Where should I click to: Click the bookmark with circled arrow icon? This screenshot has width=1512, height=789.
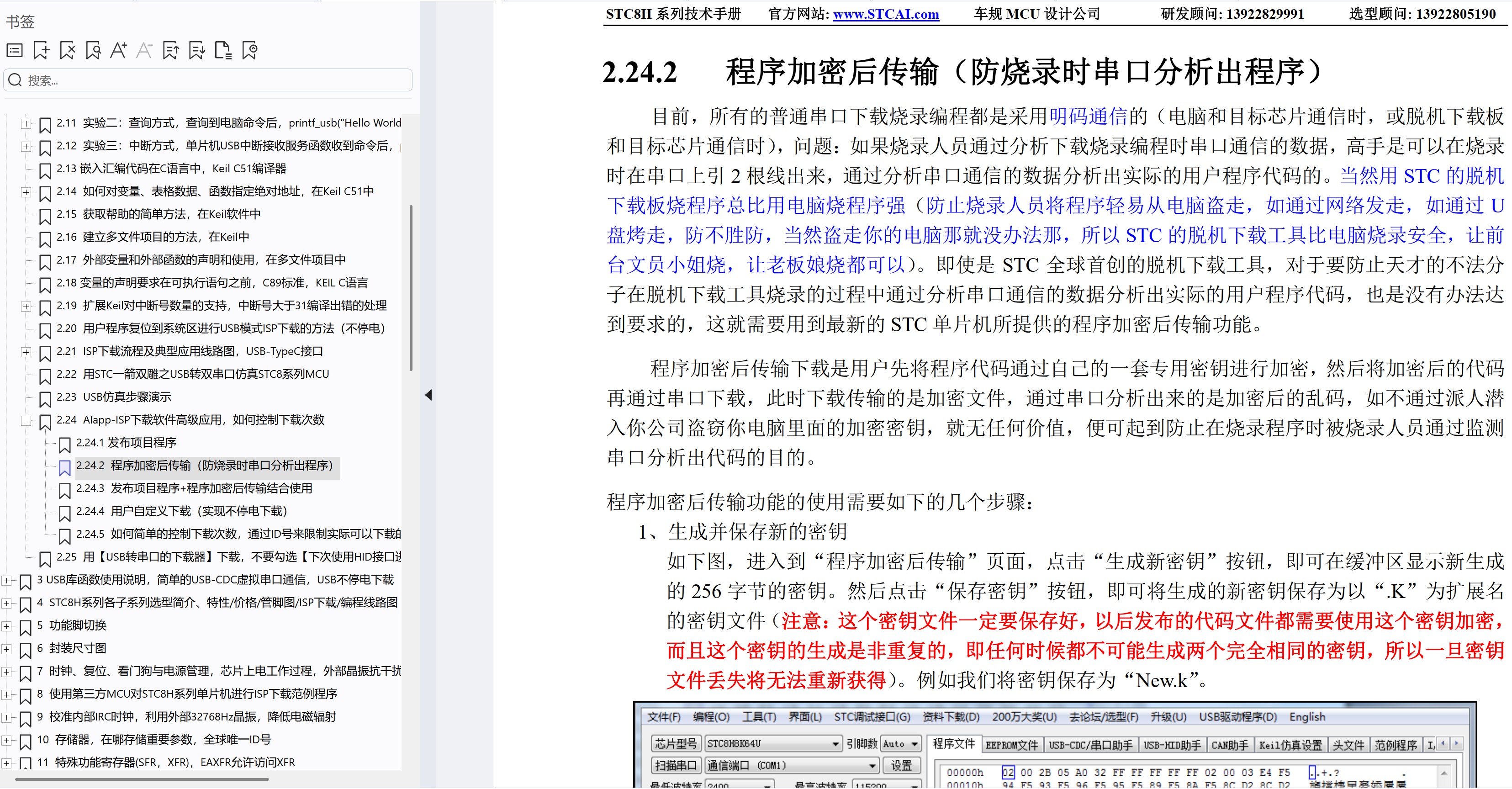tap(249, 51)
